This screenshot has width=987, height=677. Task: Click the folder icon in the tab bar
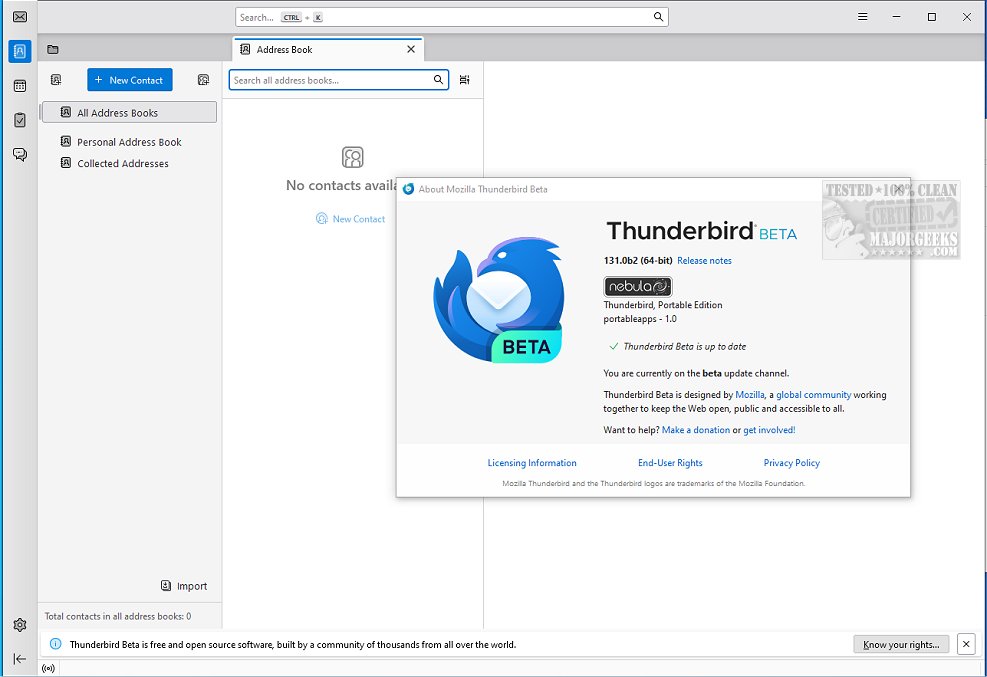point(53,49)
